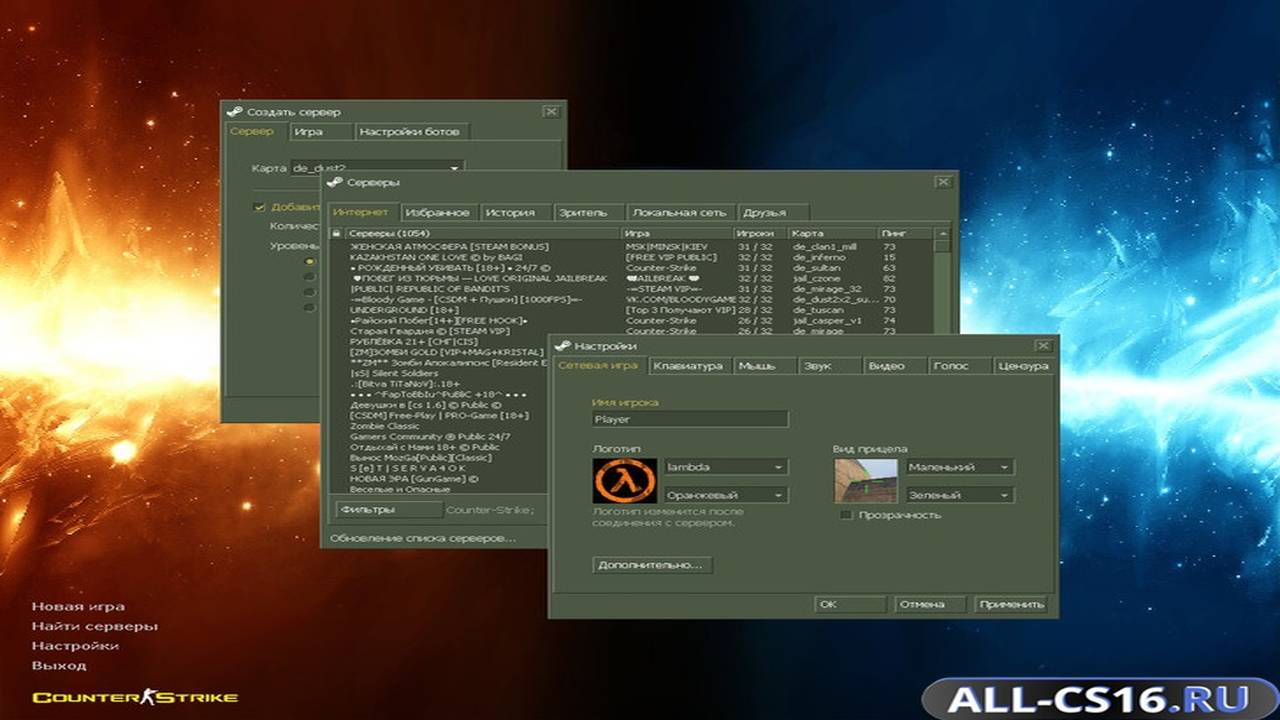
Task: Click the lock column icon in server list
Action: tap(337, 233)
